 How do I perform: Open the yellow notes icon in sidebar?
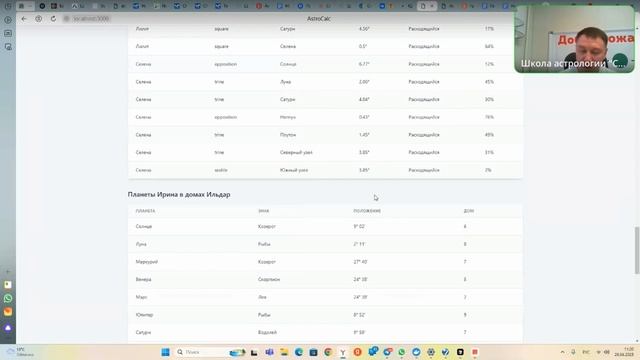coord(8,284)
